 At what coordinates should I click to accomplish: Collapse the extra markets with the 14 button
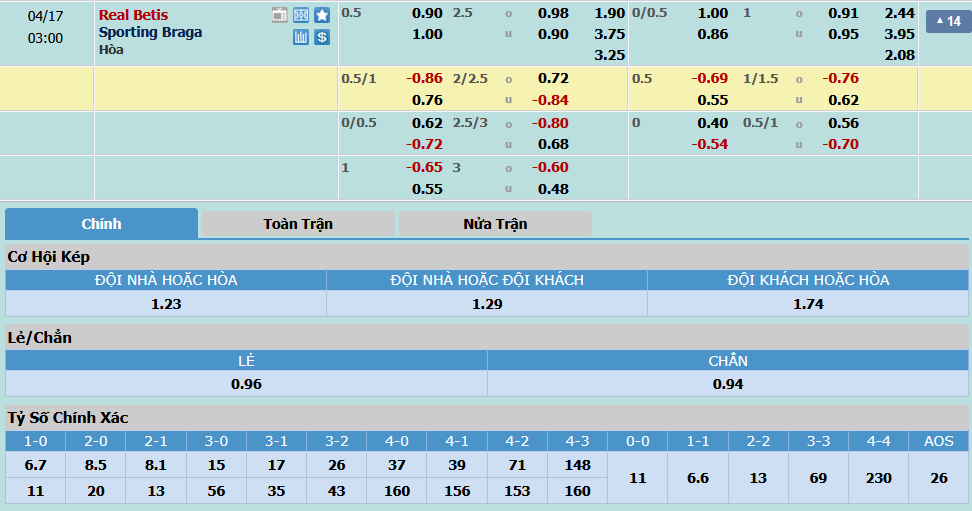[x=946, y=21]
